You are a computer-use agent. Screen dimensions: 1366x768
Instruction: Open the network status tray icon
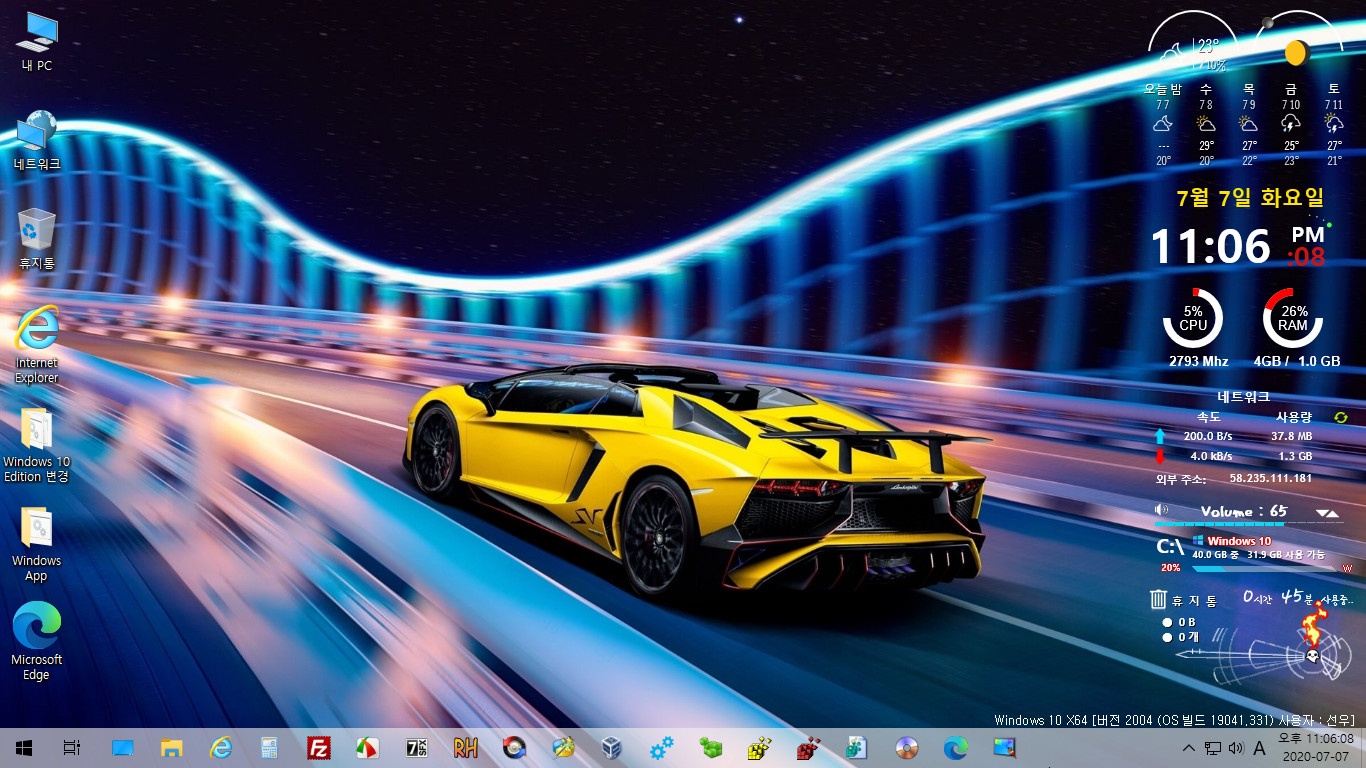1212,748
